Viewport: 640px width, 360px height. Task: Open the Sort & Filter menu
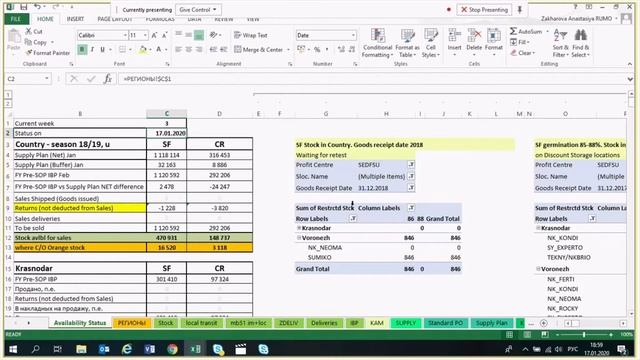click(560, 43)
